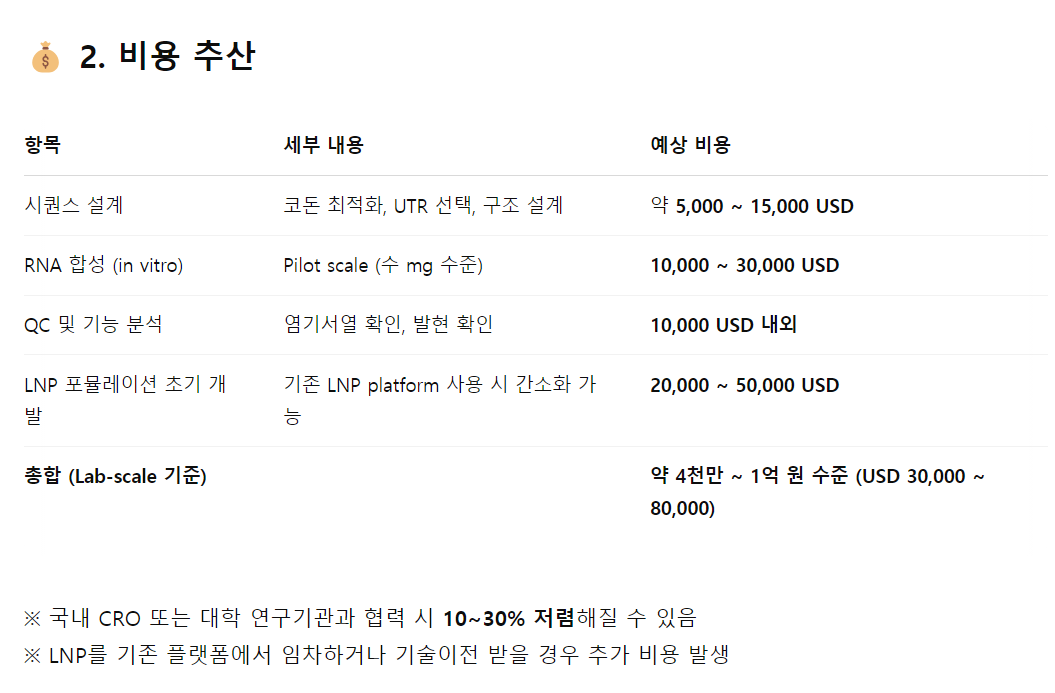Image resolution: width=1055 pixels, height=693 pixels.
Task: Click the bold '10~30% 저렴' text
Action: coord(509,618)
